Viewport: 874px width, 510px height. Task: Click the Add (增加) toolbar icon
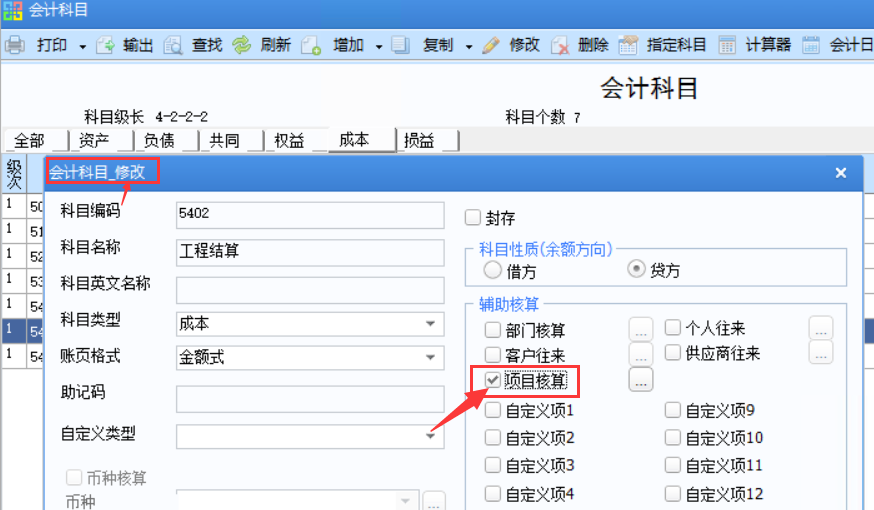311,45
